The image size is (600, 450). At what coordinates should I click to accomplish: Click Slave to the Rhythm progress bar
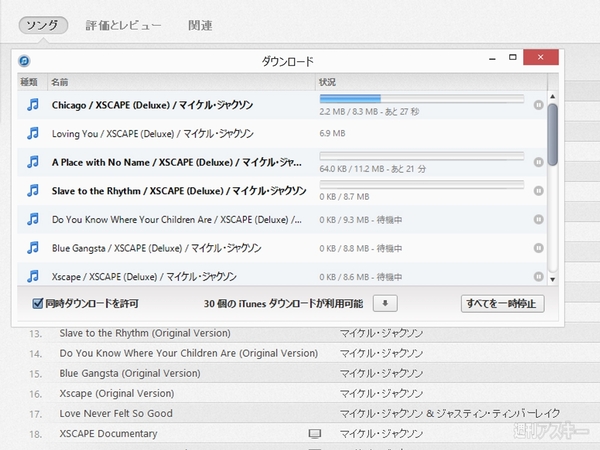[422, 184]
